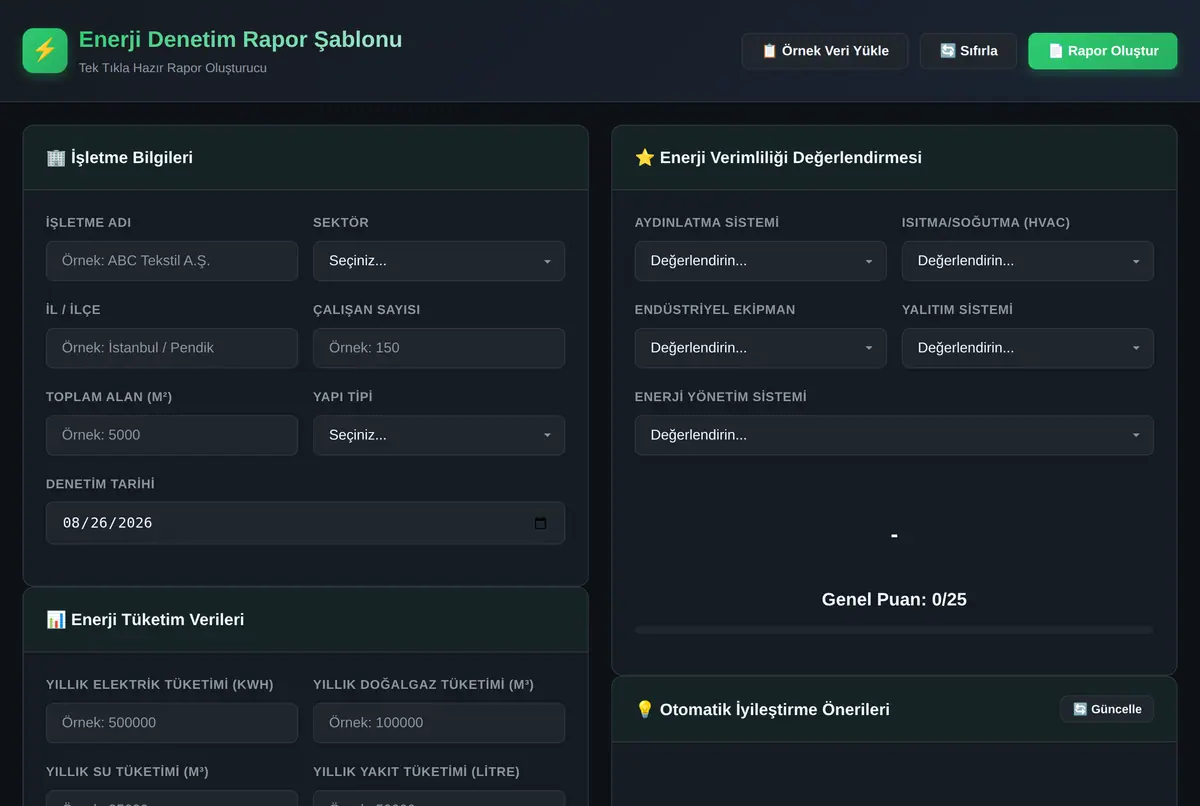
Task: Click the Denetim Tarihi date value
Action: pos(107,523)
